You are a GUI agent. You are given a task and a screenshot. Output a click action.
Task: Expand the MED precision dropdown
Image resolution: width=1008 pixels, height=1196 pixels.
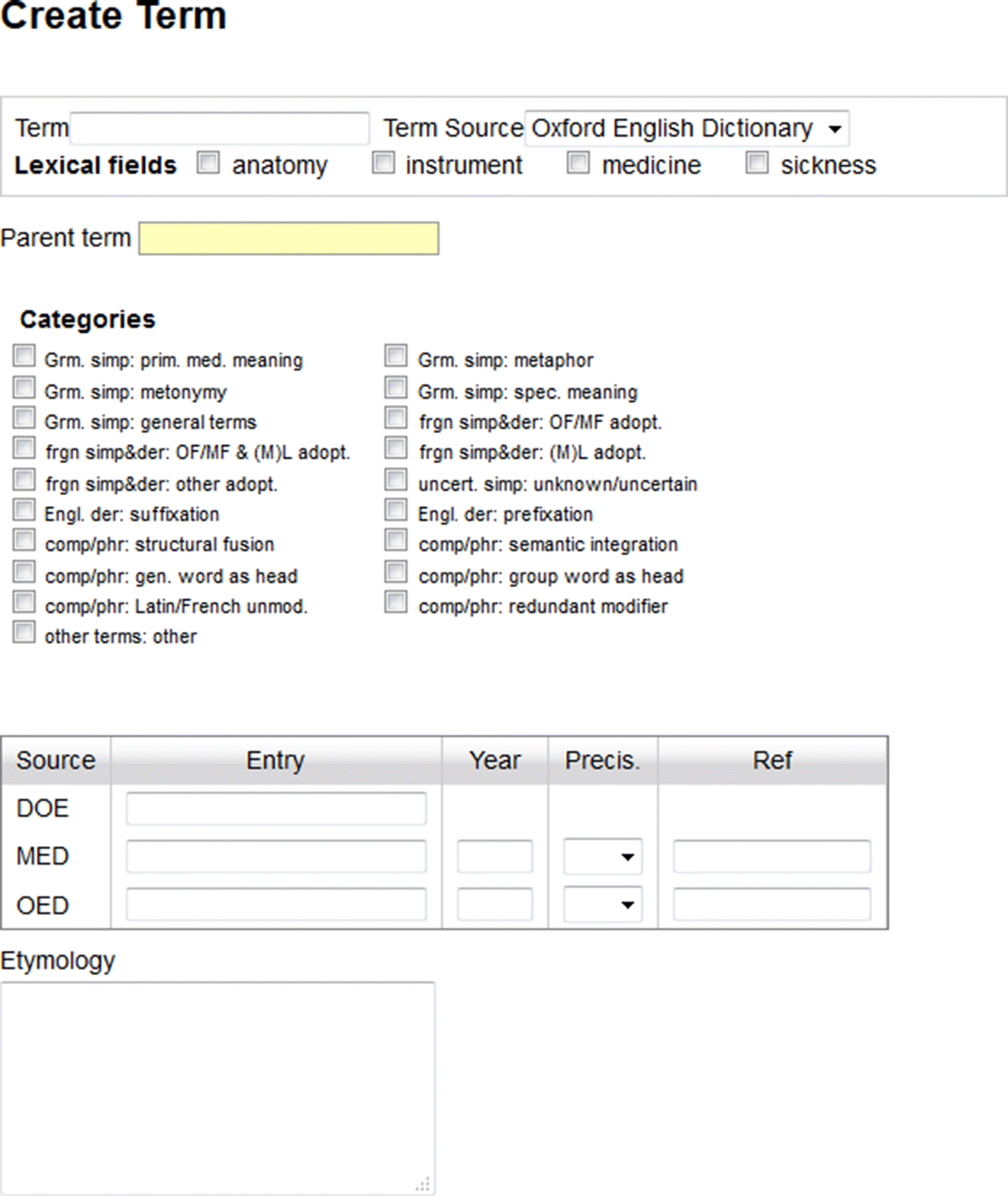coord(603,856)
